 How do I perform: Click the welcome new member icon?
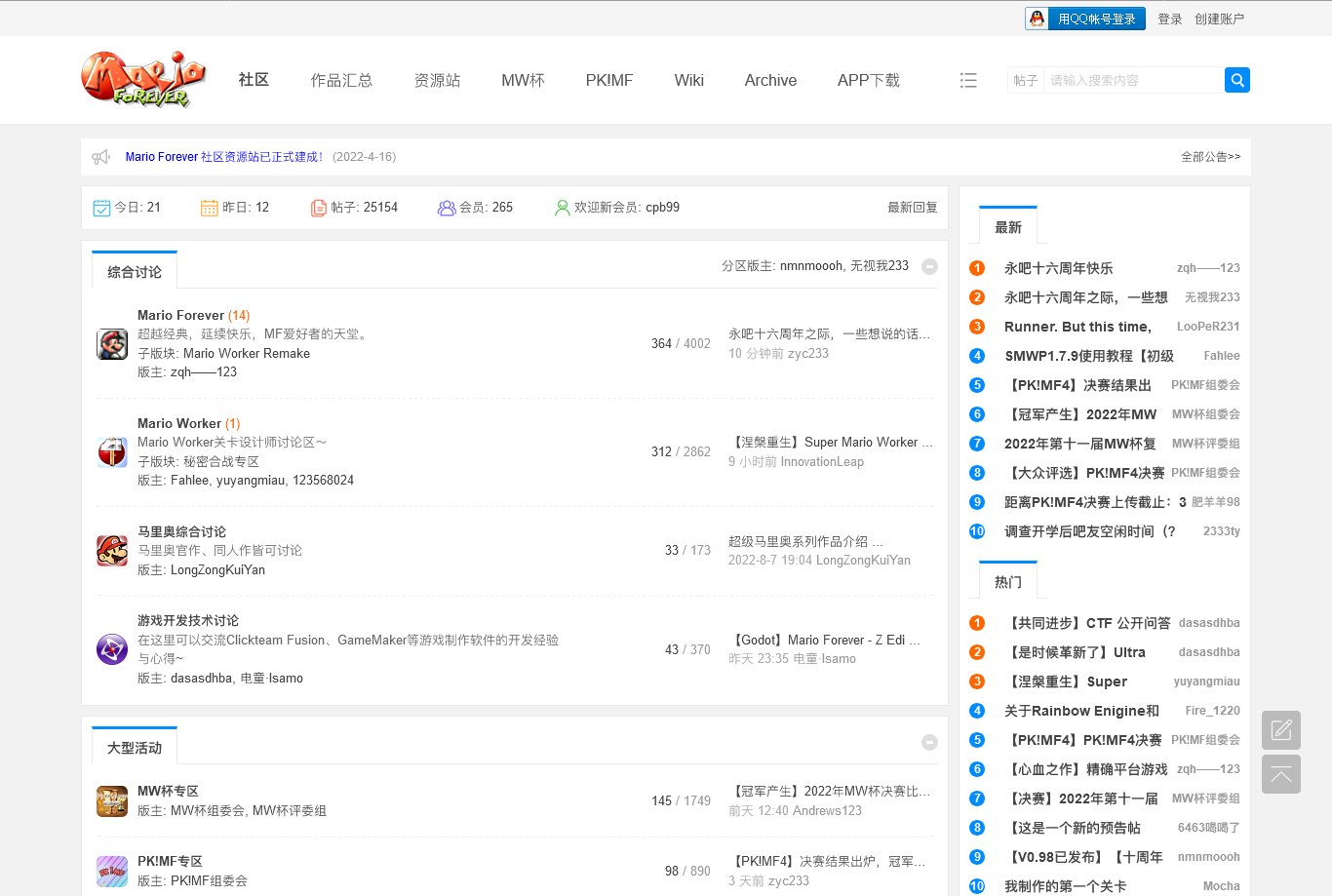point(562,208)
